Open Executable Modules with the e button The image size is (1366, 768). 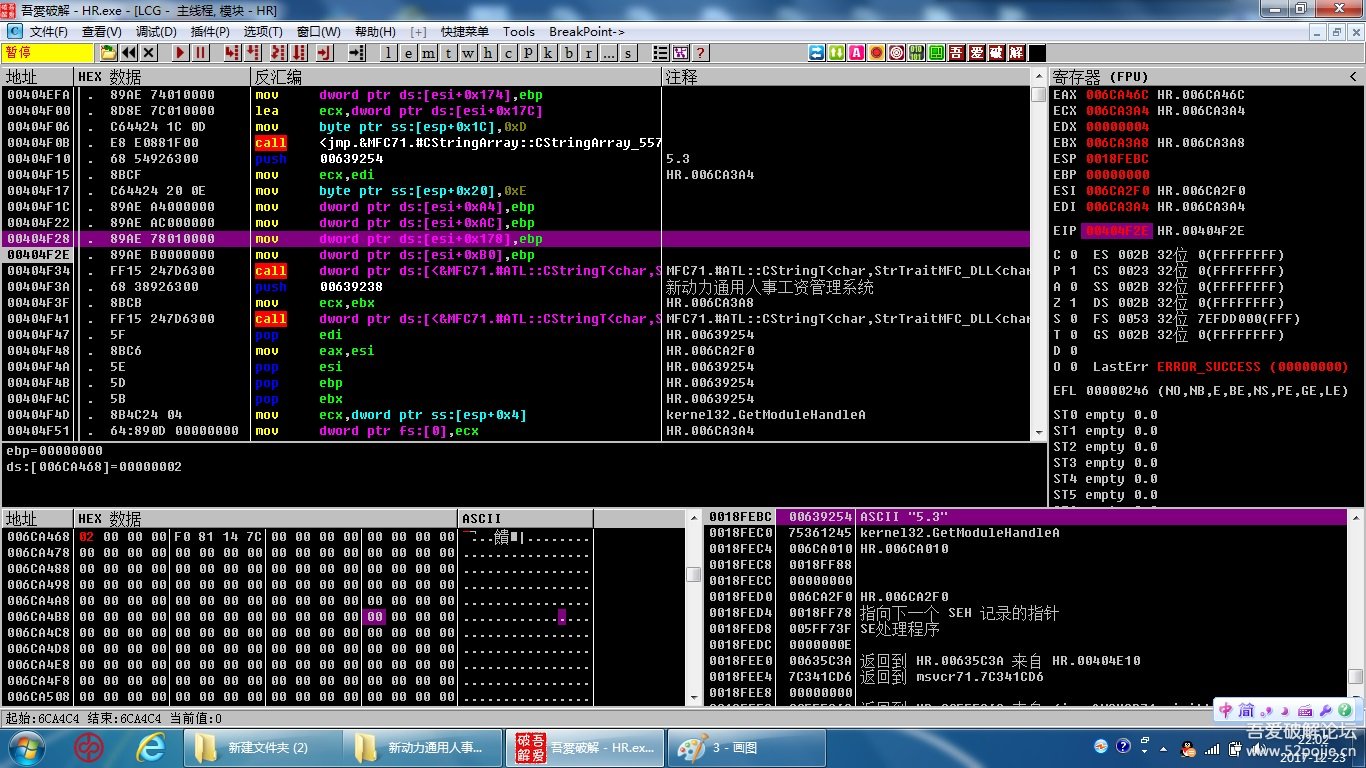click(409, 53)
